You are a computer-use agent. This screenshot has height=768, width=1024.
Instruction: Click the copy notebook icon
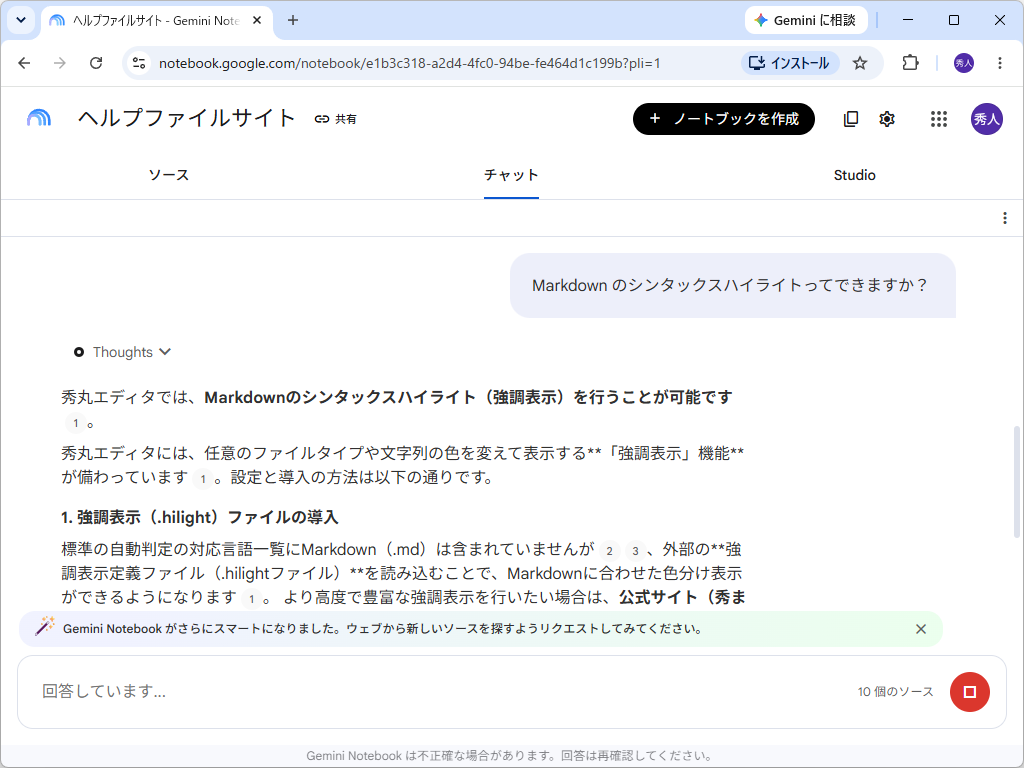(x=850, y=119)
